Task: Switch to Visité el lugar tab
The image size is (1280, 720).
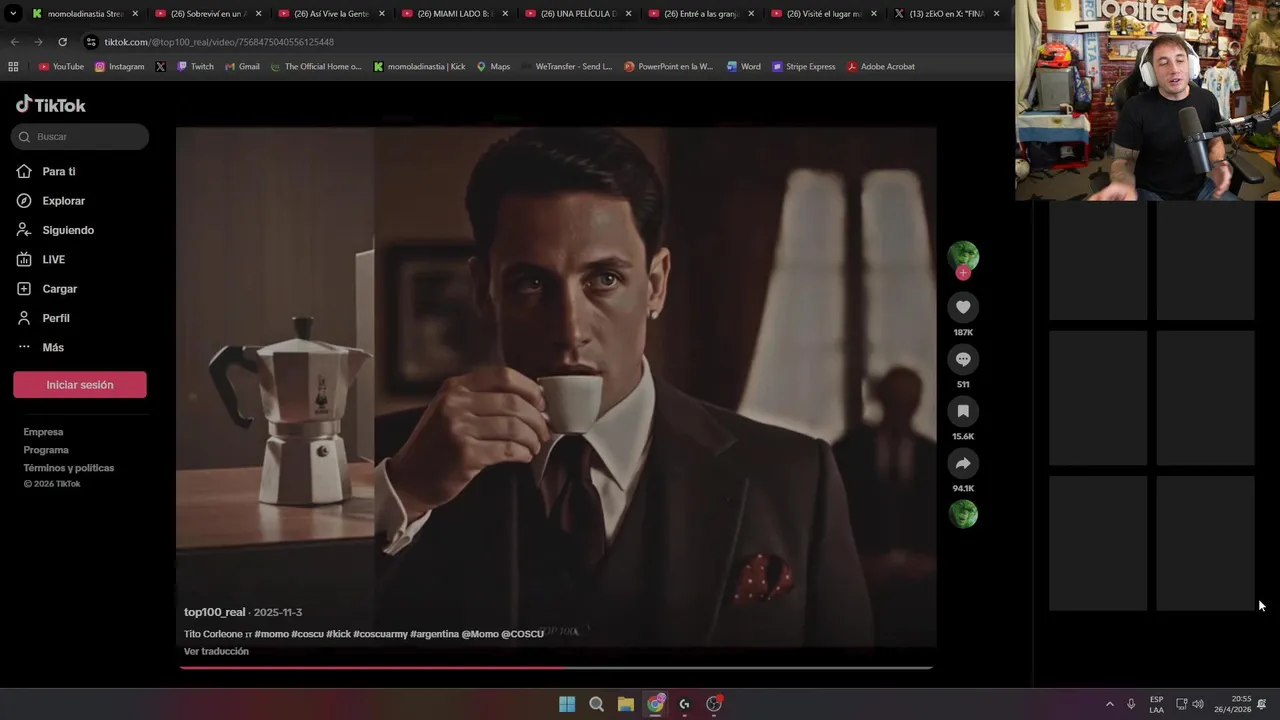Action: [x=824, y=14]
